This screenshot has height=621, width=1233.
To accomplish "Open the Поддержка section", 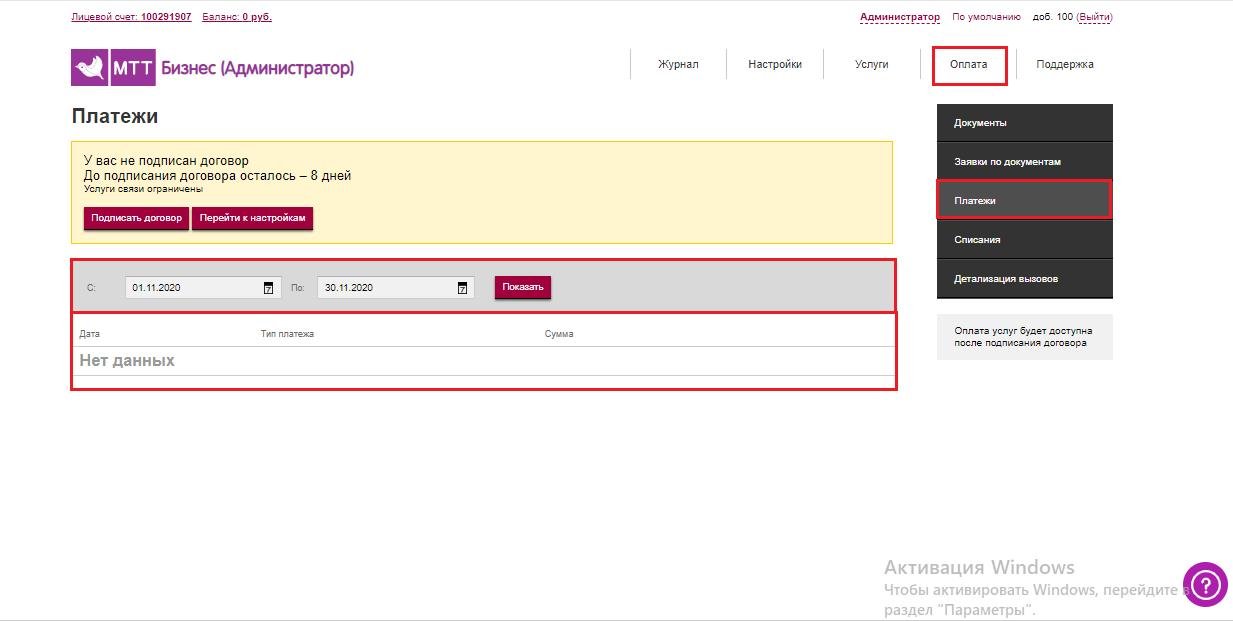I will point(1065,64).
